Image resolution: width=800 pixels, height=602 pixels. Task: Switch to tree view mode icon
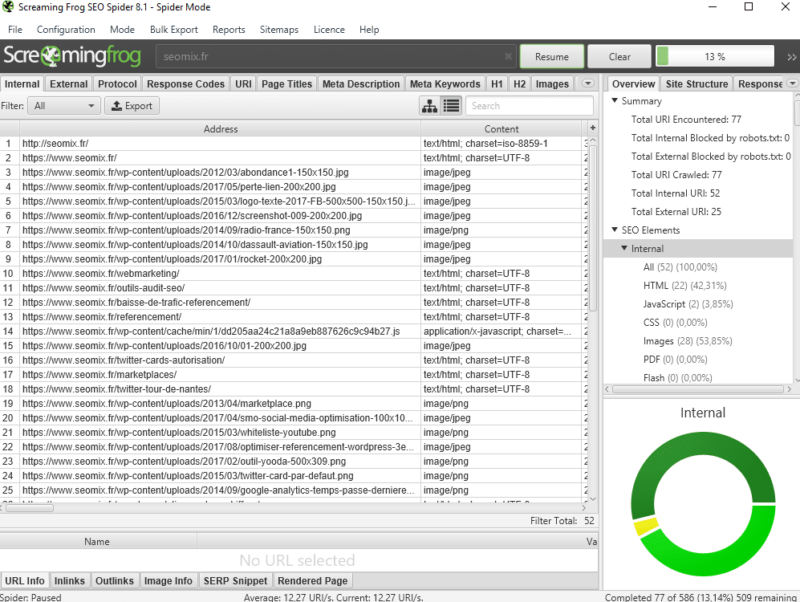429,106
